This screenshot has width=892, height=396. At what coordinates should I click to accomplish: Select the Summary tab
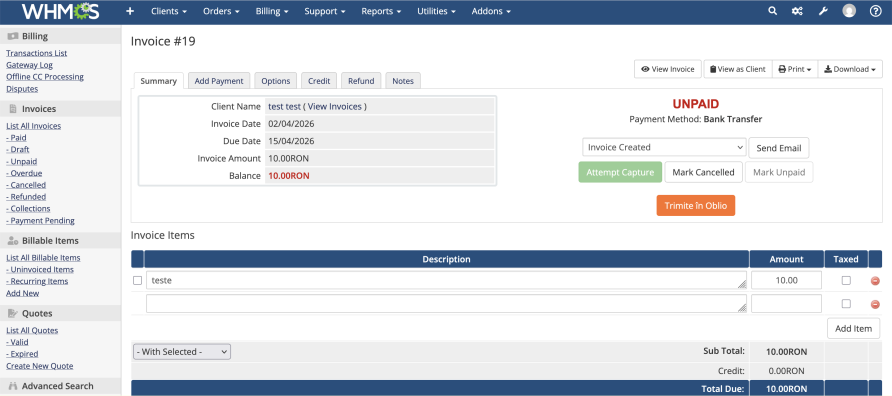(159, 81)
